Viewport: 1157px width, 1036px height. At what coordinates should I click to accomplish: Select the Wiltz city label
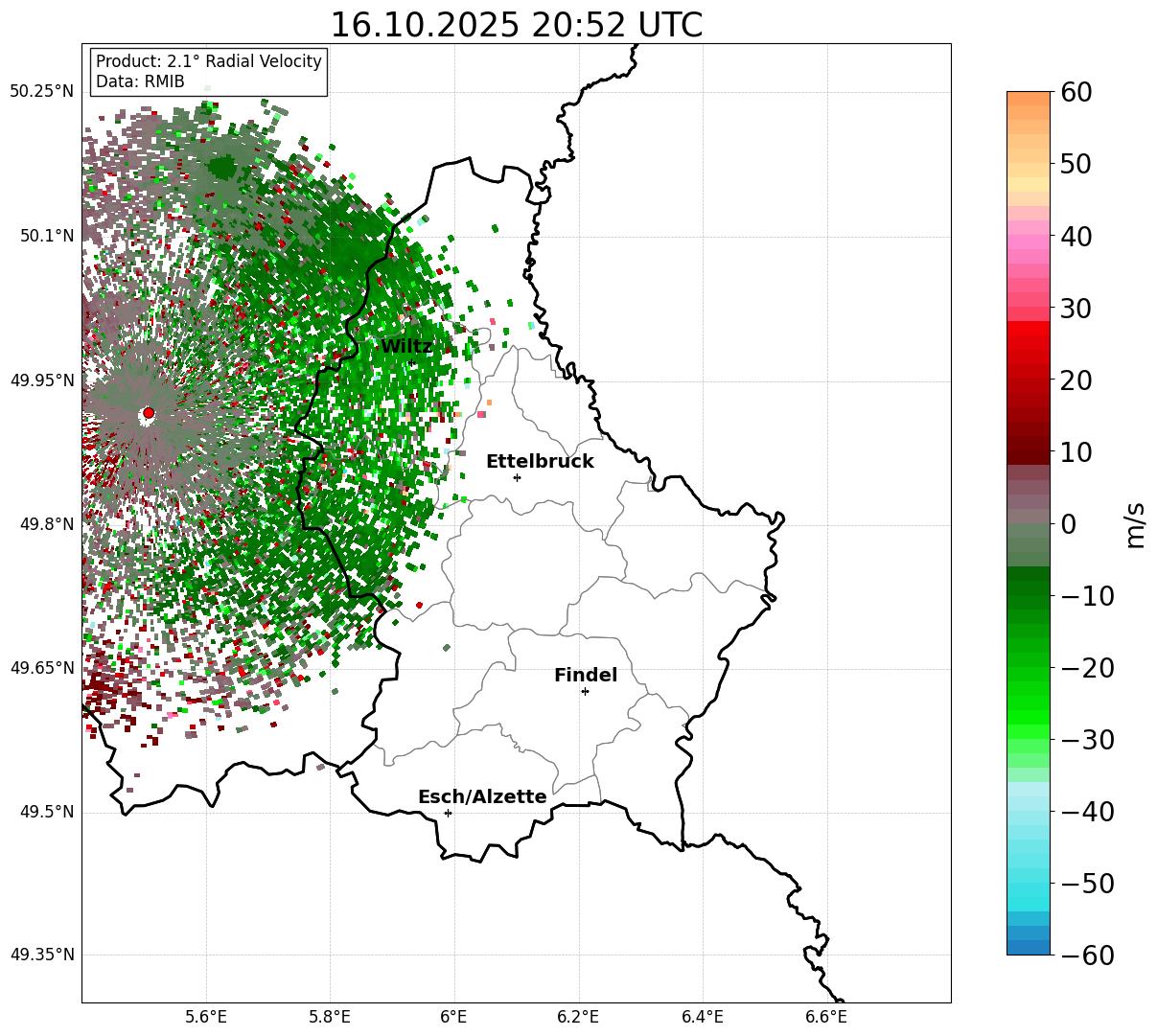pyautogui.click(x=406, y=346)
